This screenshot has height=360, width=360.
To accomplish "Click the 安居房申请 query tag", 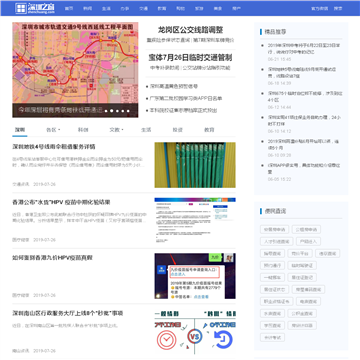I will (x=274, y=229).
